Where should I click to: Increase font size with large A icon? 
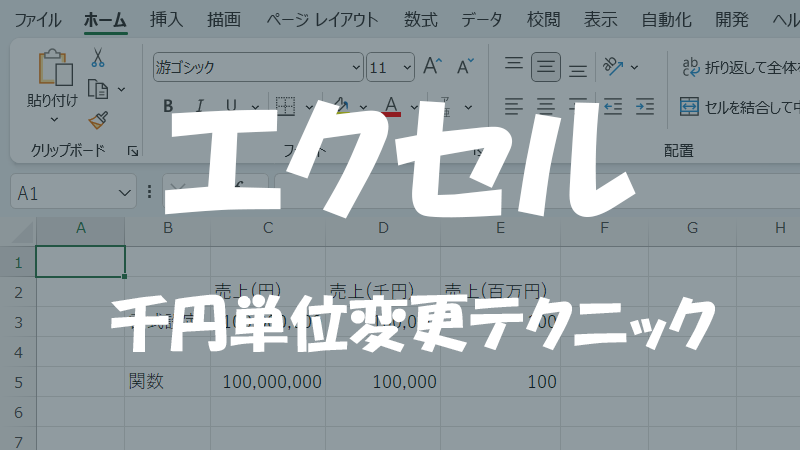[432, 67]
